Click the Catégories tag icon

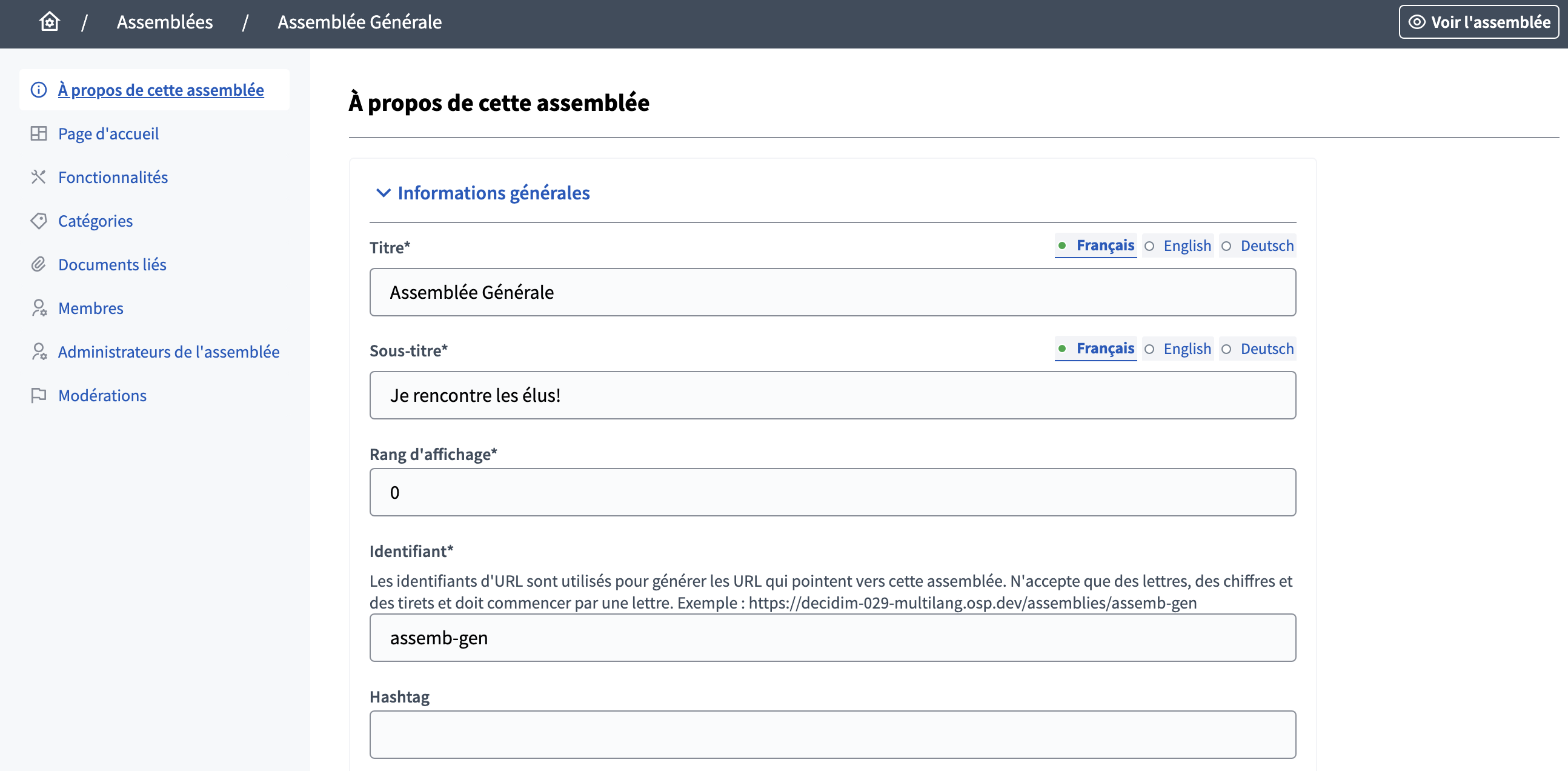(38, 221)
